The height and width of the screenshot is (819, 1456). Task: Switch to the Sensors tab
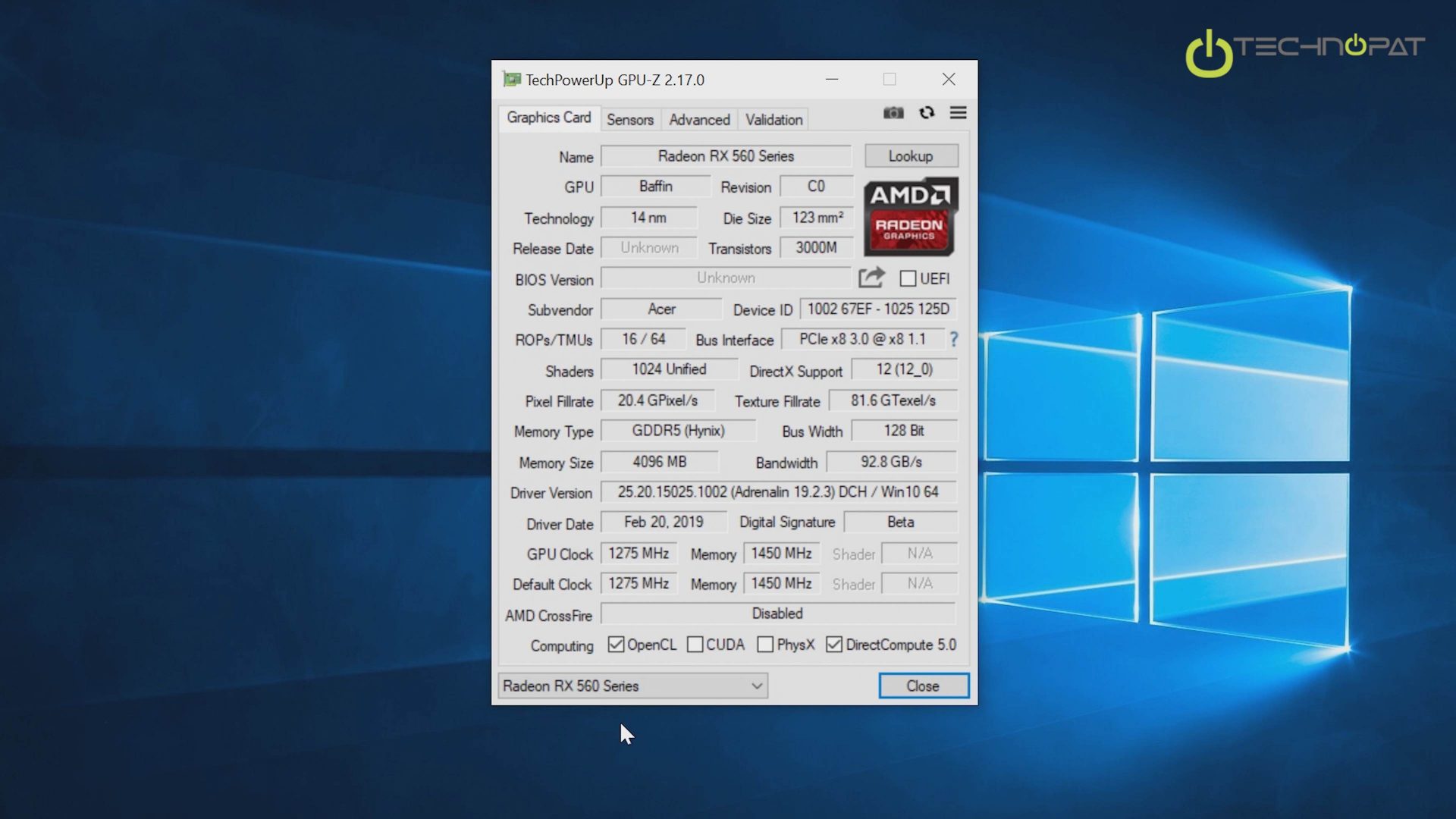pyautogui.click(x=629, y=120)
